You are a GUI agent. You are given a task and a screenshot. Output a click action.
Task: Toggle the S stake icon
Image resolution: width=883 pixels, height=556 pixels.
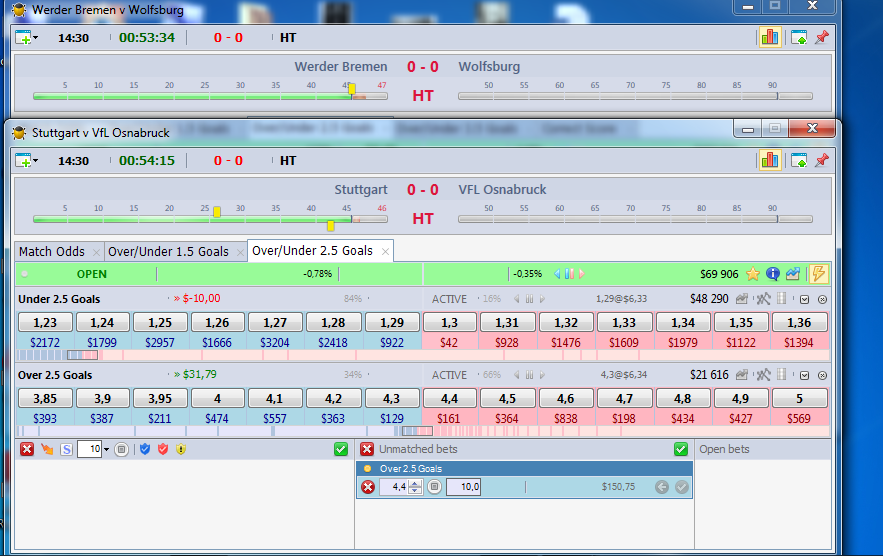tap(66, 450)
